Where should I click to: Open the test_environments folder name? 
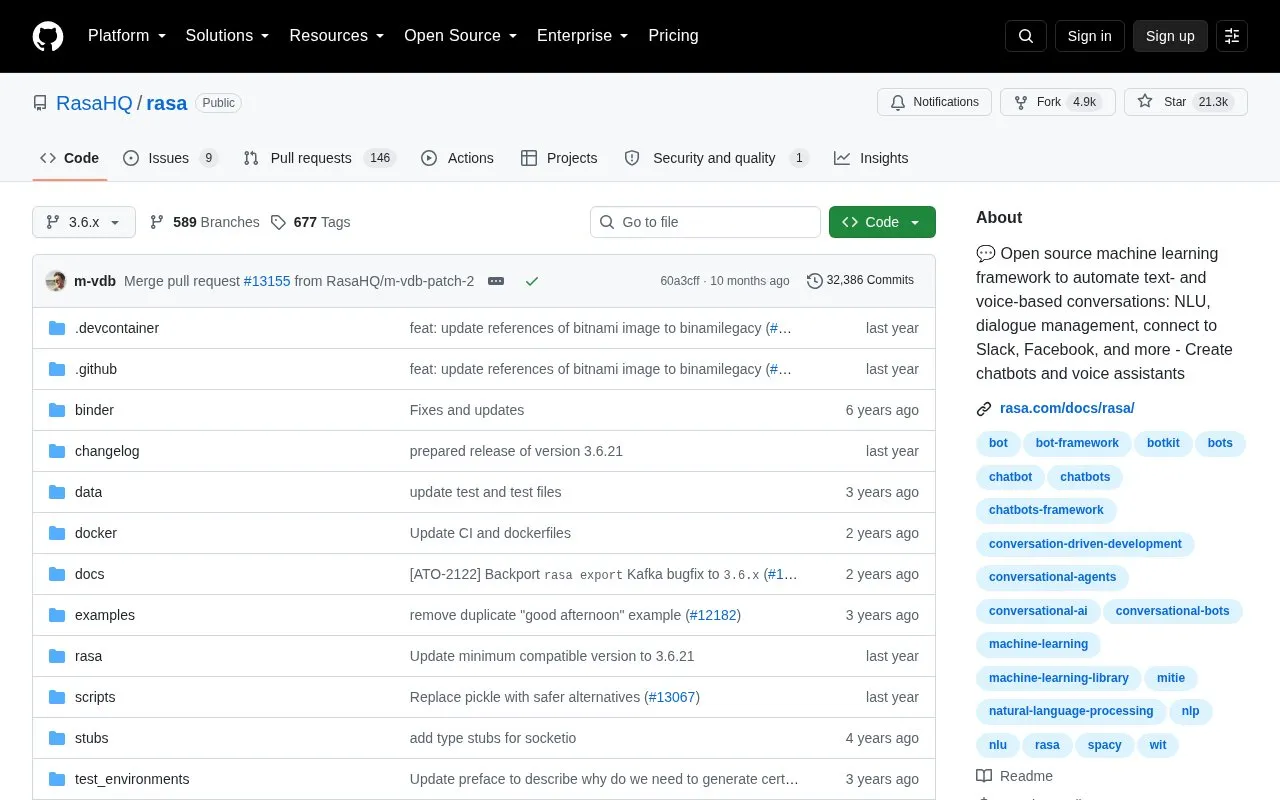[x=132, y=779]
